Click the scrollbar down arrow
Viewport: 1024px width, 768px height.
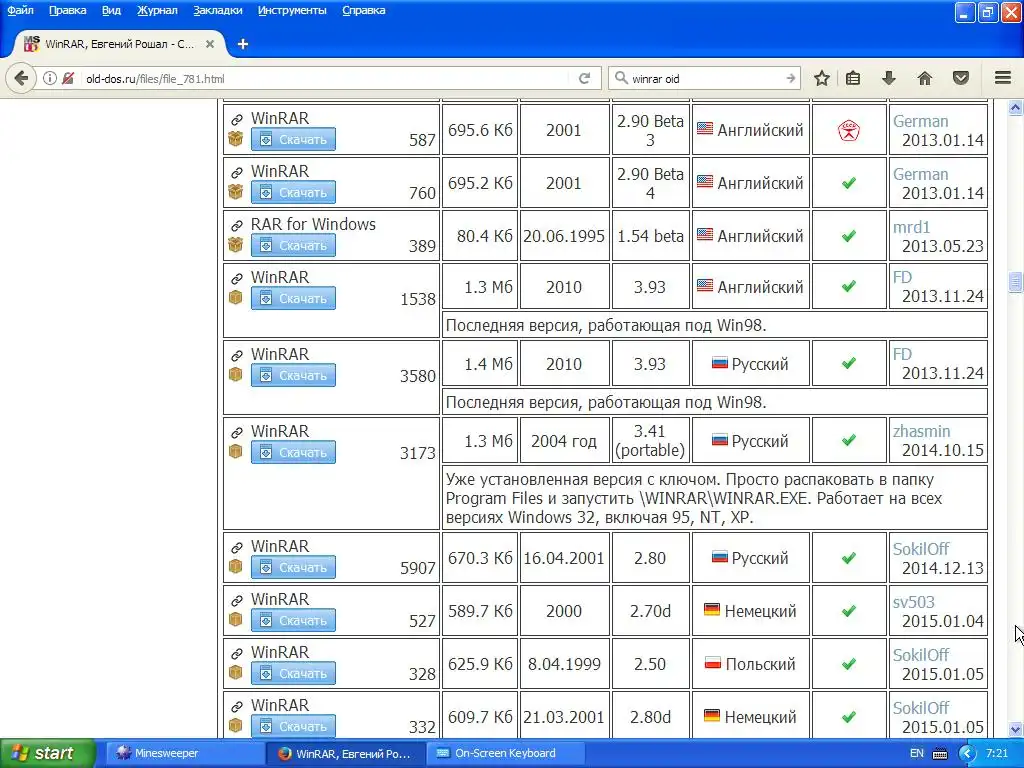(1015, 729)
